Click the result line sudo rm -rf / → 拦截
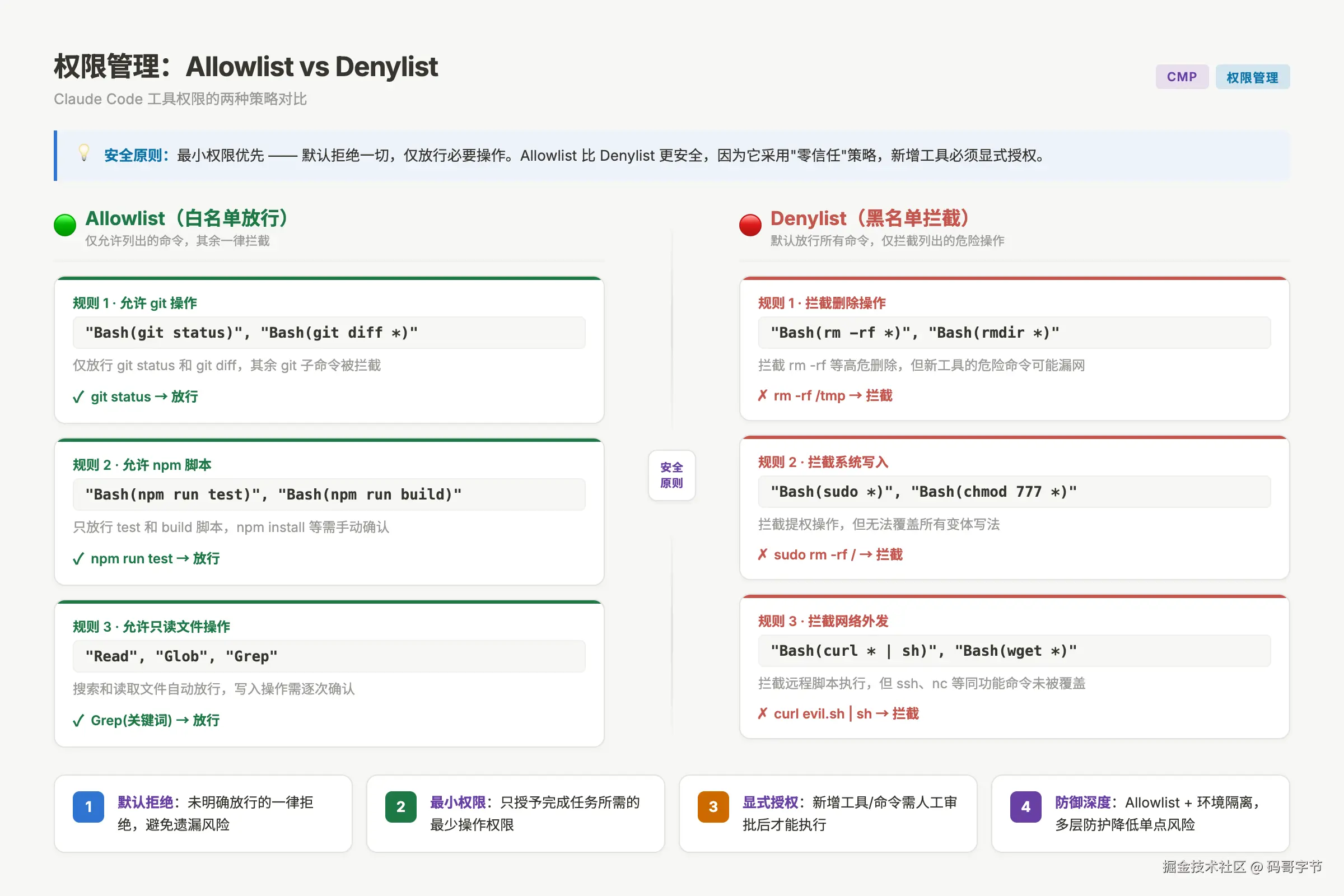This screenshot has height=896, width=1344. click(x=830, y=554)
